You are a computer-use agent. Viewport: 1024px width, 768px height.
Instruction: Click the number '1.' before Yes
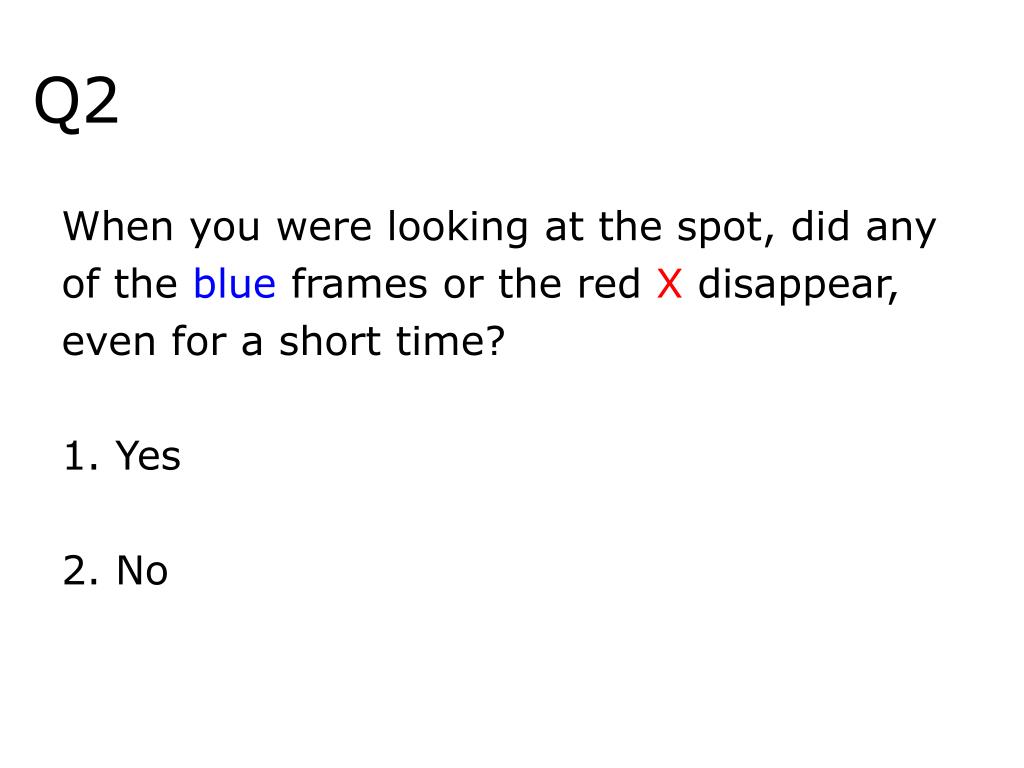[x=82, y=456]
